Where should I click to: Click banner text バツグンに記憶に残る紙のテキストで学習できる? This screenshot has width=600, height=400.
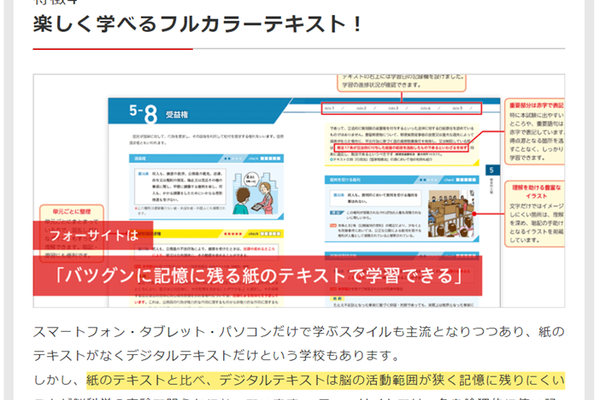(257, 276)
